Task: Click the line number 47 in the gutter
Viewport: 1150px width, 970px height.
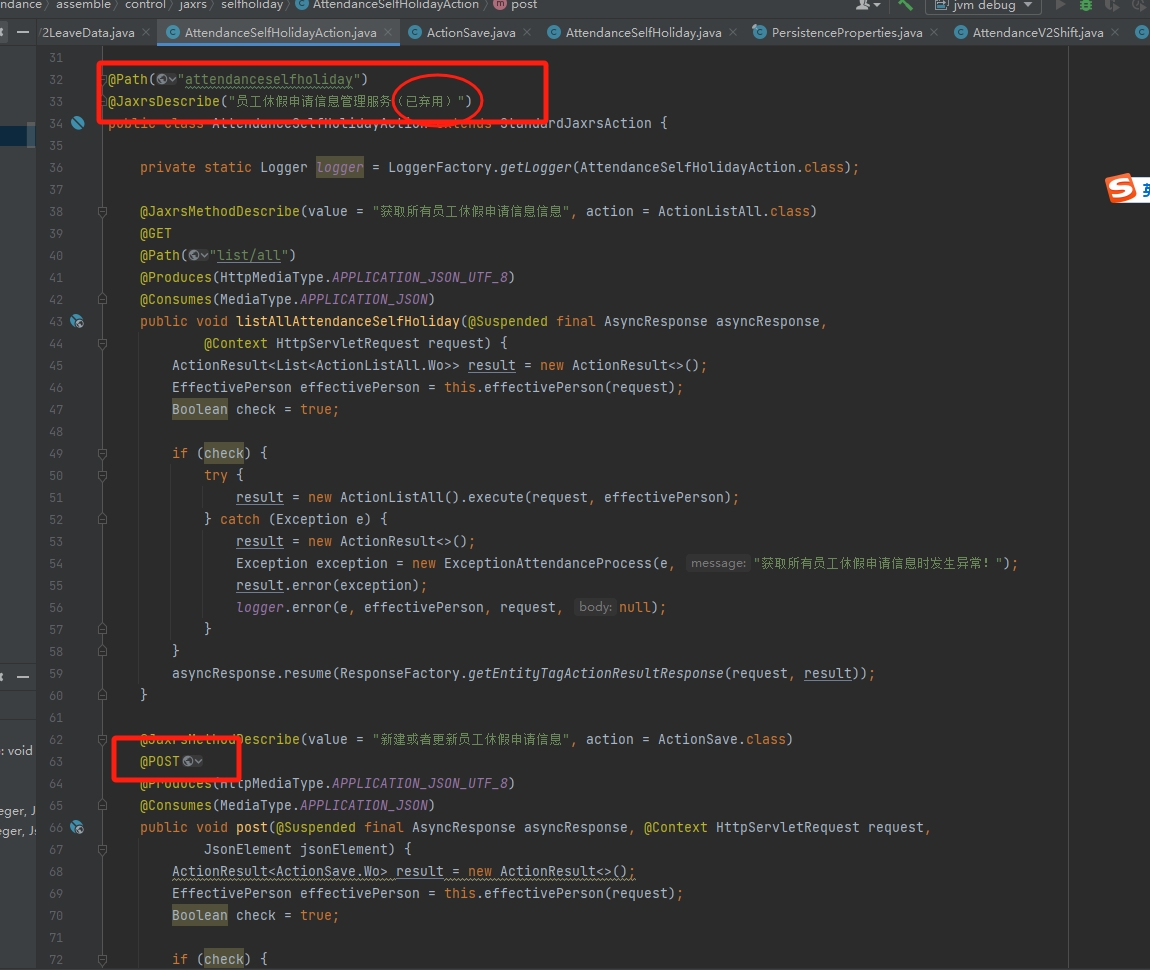Action: tap(56, 409)
